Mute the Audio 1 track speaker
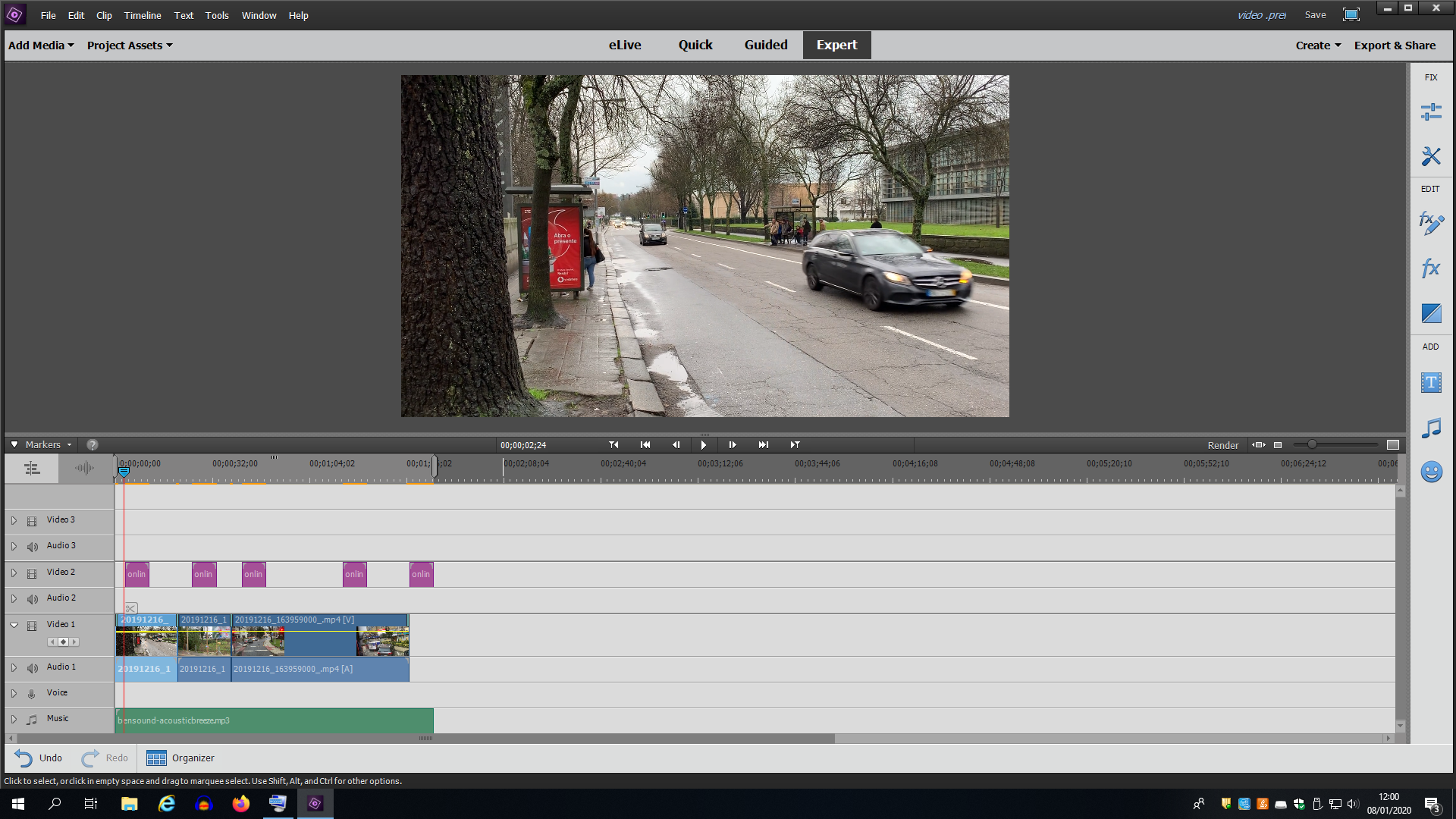The height and width of the screenshot is (819, 1456). coord(32,668)
